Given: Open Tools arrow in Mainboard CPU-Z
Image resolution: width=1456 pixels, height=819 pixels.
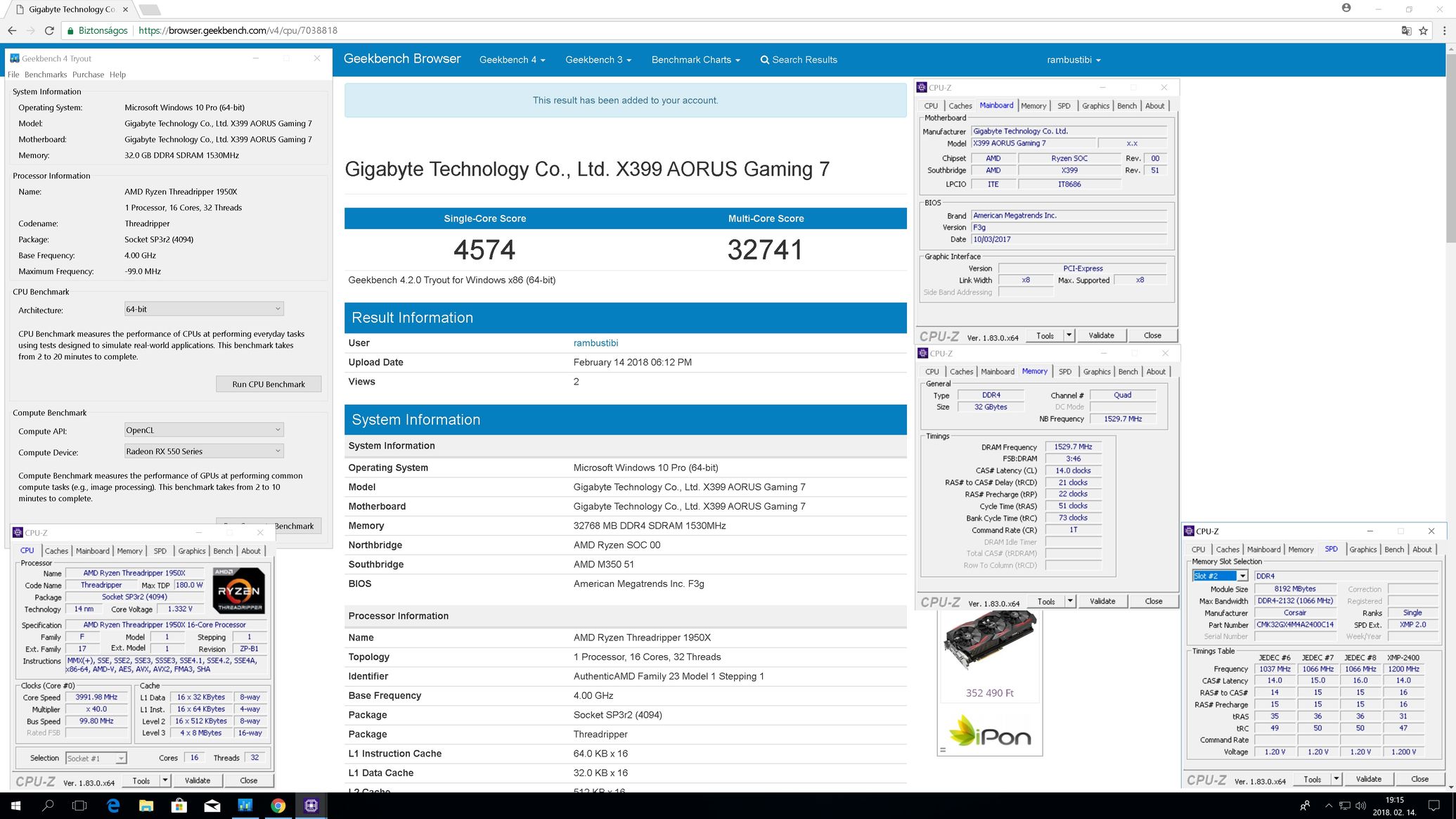Looking at the screenshot, I should click(1069, 335).
